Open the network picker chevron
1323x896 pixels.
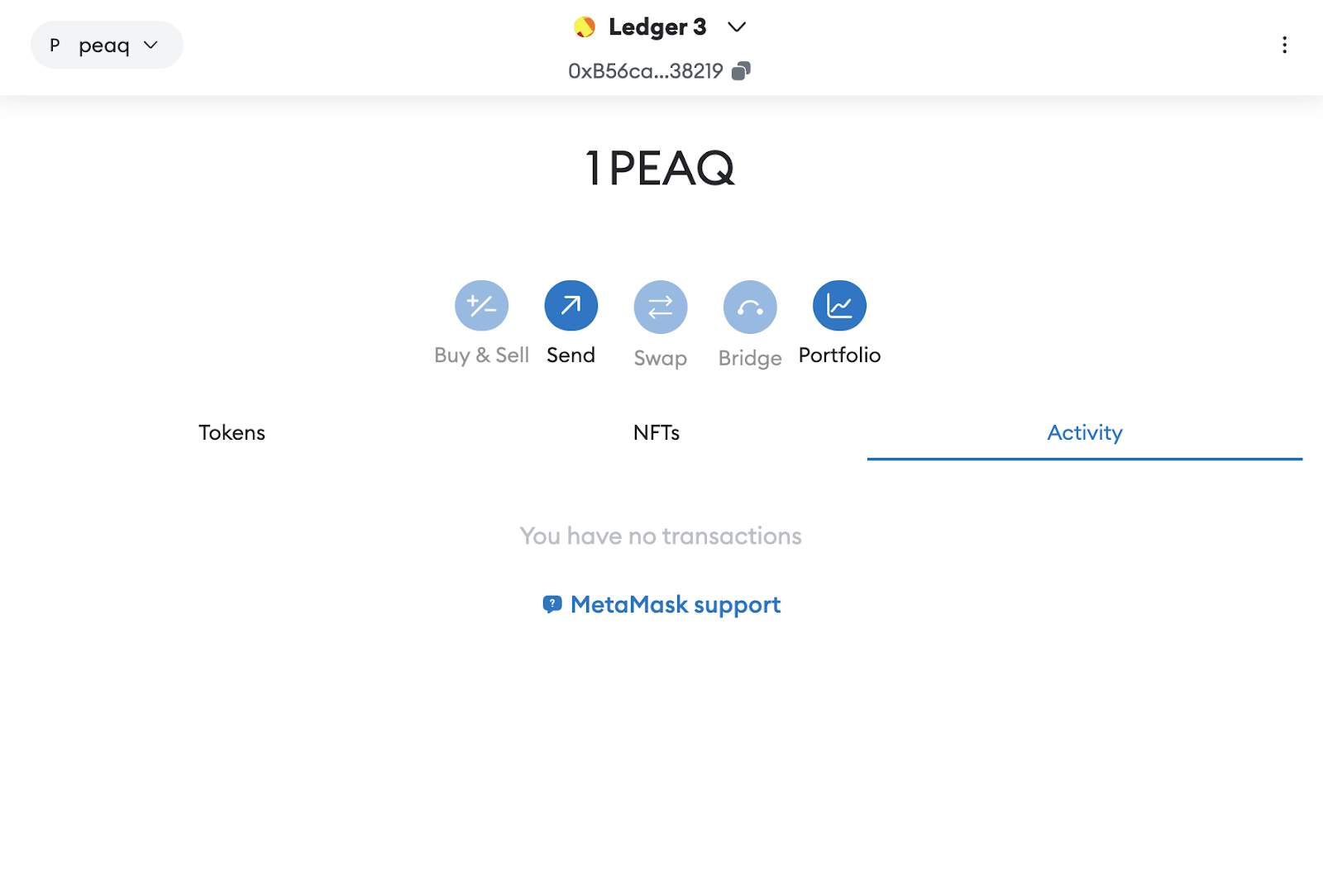(152, 45)
